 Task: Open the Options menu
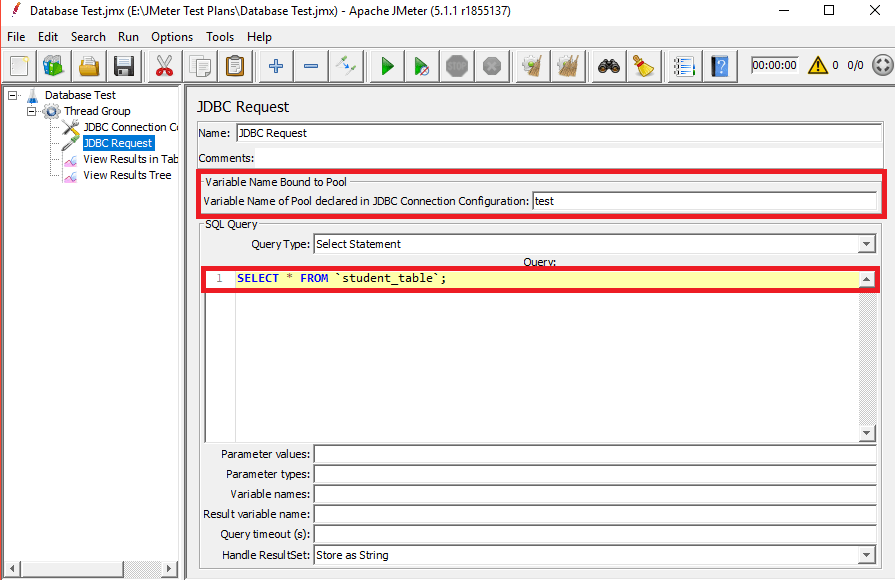coord(172,37)
